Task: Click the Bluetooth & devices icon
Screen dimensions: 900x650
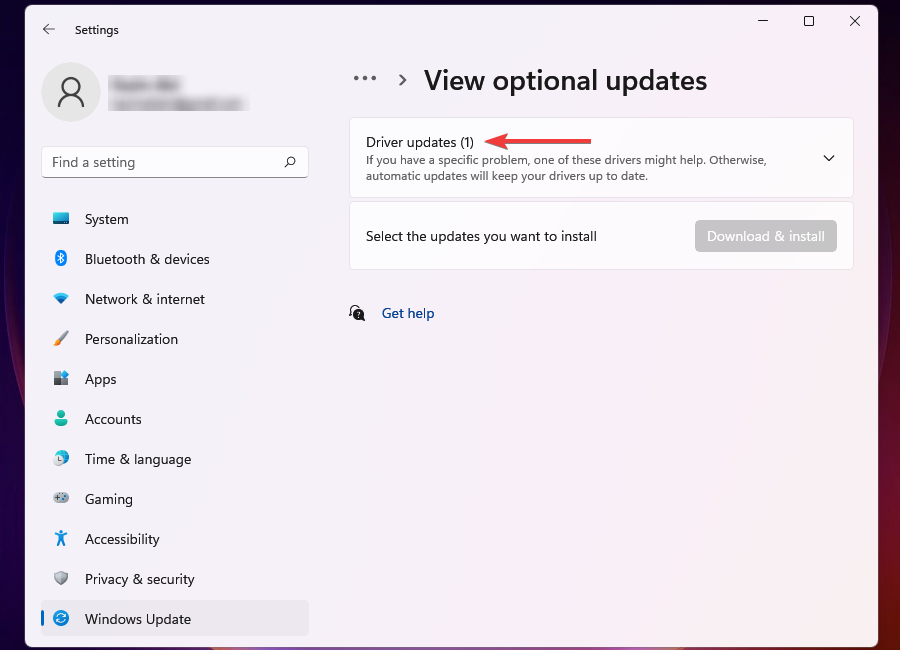Action: tap(61, 259)
